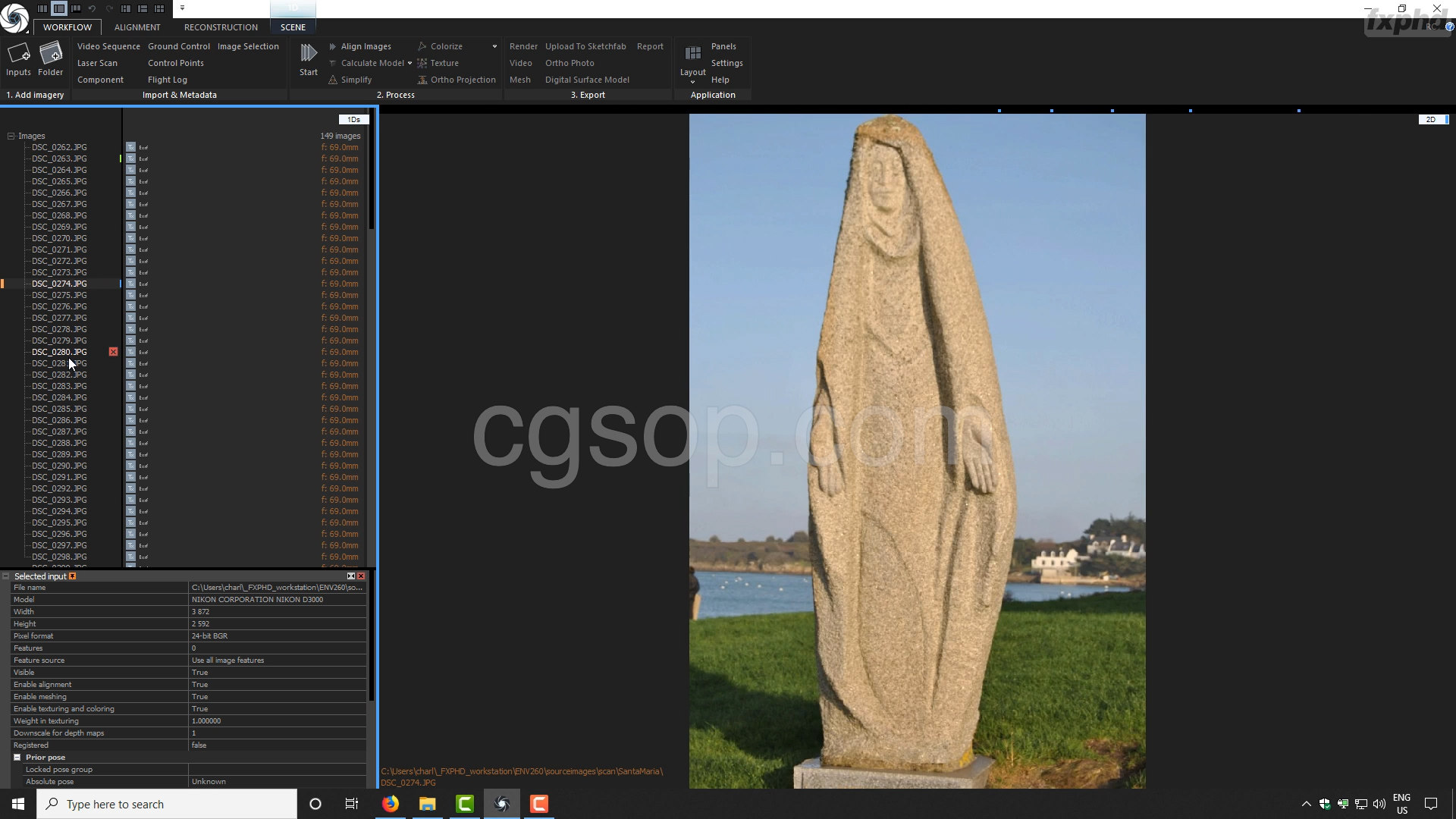The width and height of the screenshot is (1456, 819).
Task: Toggle the Visible property value True
Action: (200, 673)
